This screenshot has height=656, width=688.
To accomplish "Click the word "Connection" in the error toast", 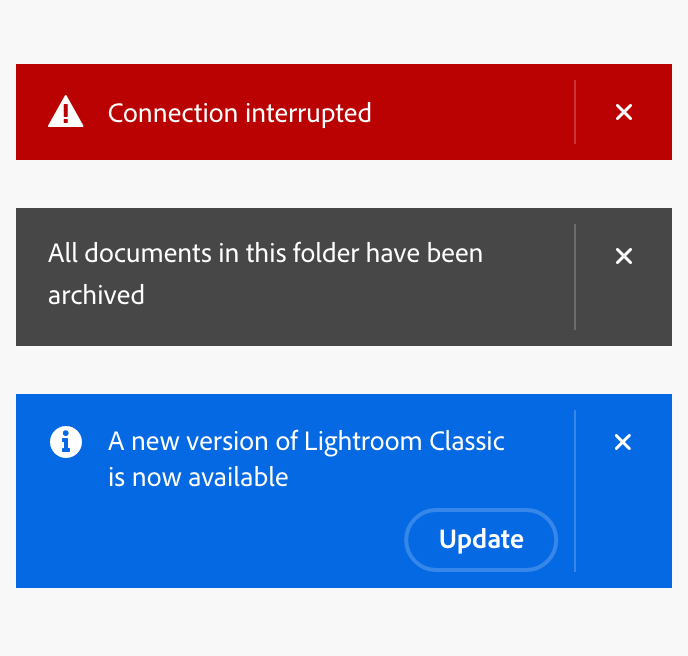I will coord(167,113).
